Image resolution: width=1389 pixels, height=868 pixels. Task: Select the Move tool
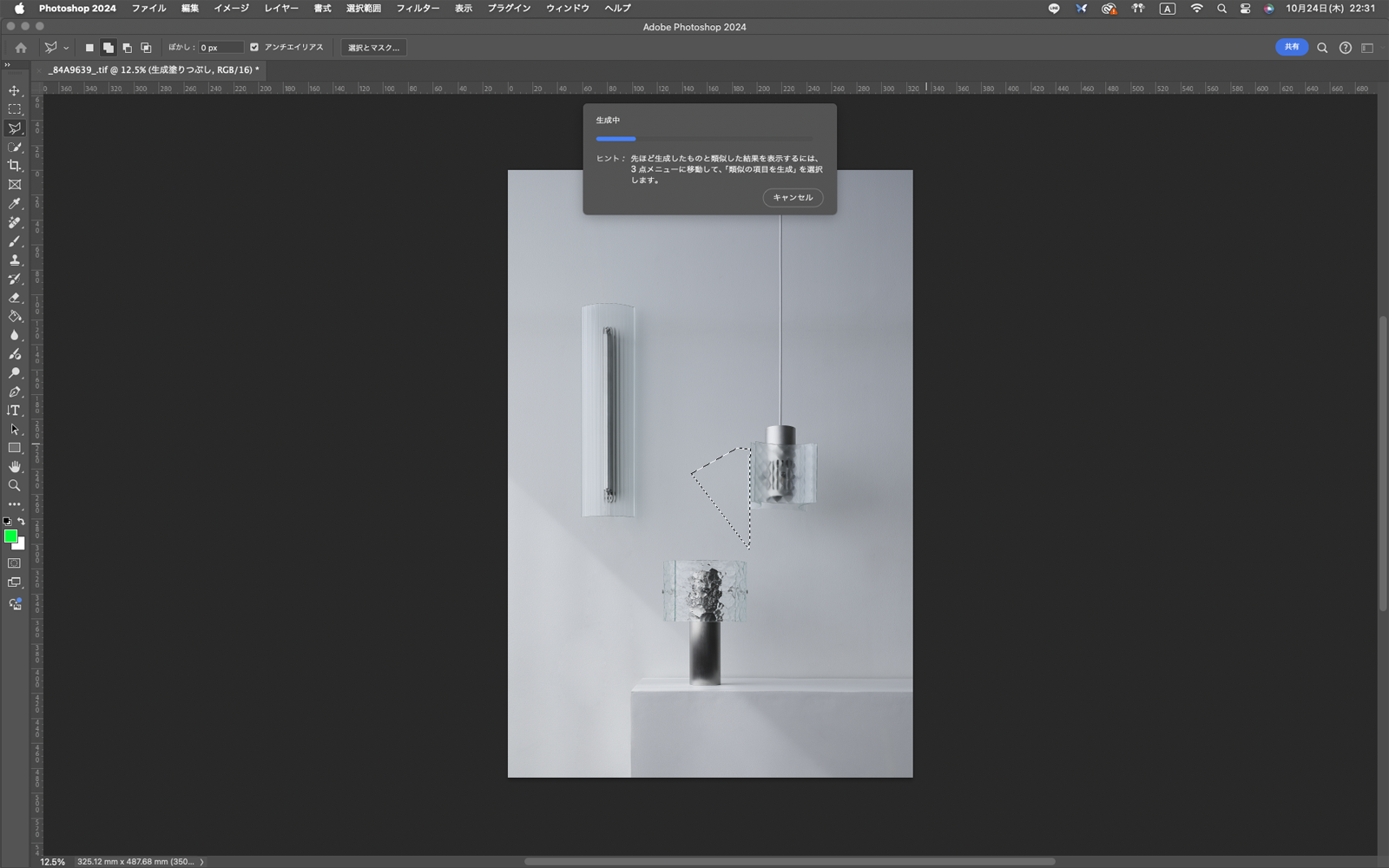click(x=15, y=91)
